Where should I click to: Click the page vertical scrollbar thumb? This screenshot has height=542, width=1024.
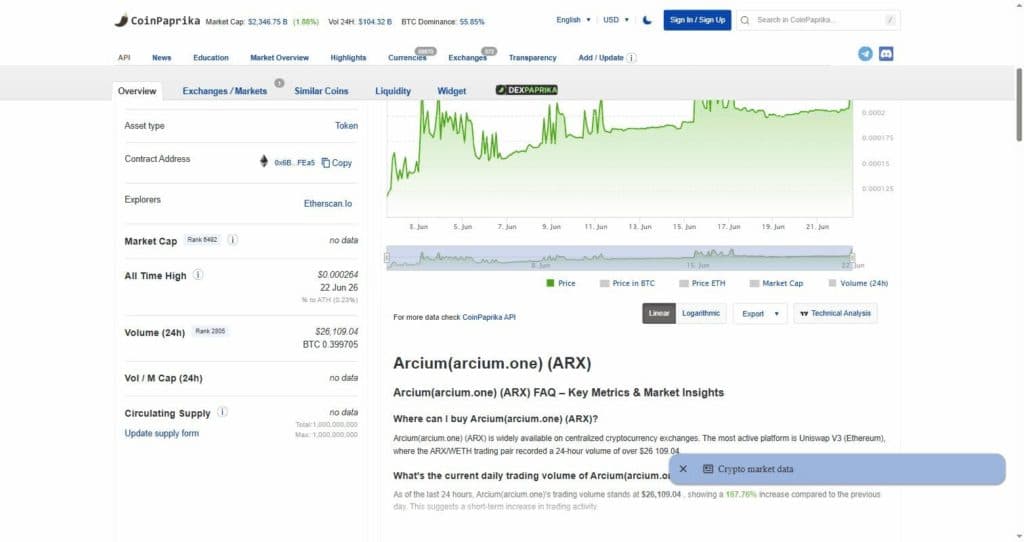point(1019,104)
